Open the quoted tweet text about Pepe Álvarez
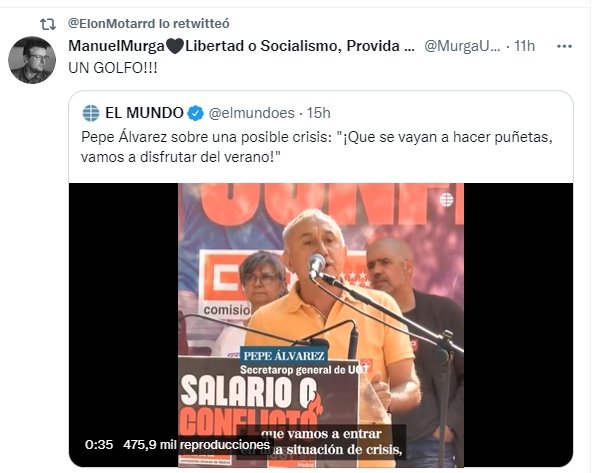Image resolution: width=596 pixels, height=473 pixels. (x=316, y=147)
